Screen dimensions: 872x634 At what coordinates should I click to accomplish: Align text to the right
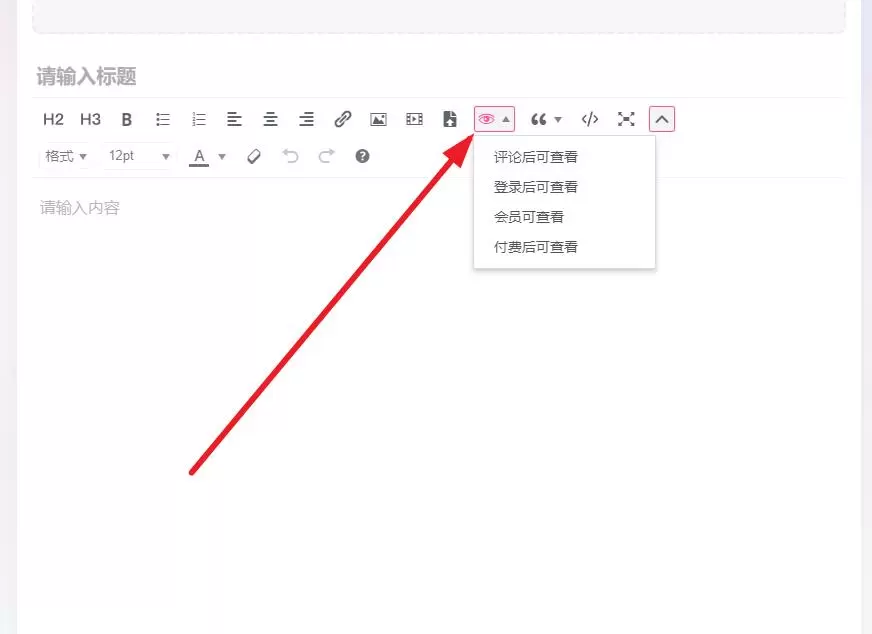coord(306,119)
